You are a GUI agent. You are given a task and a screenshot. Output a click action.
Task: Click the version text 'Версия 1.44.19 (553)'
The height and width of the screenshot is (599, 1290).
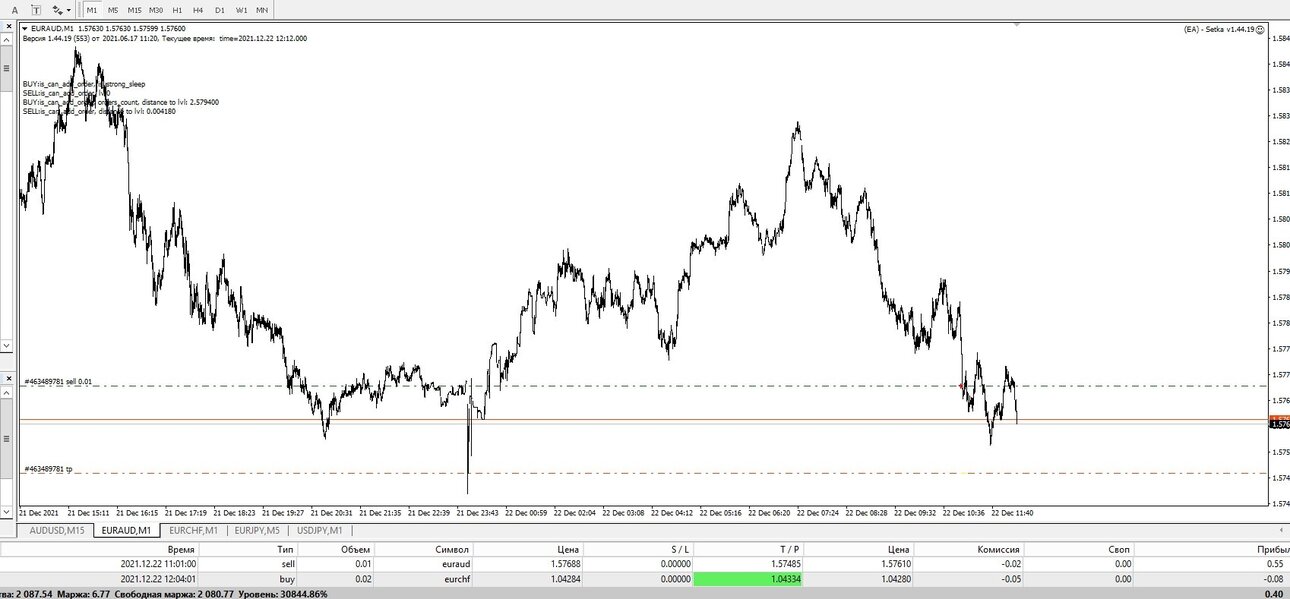point(57,38)
